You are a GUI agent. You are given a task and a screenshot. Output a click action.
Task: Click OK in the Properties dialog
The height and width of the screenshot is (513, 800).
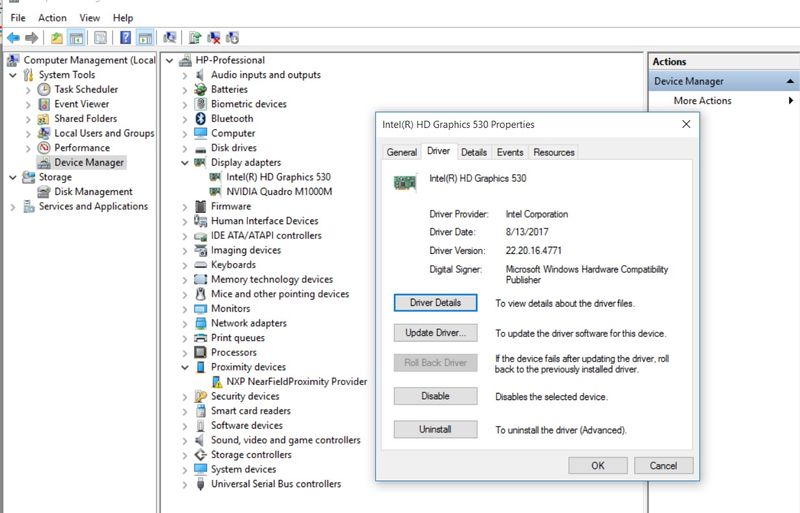pos(598,466)
